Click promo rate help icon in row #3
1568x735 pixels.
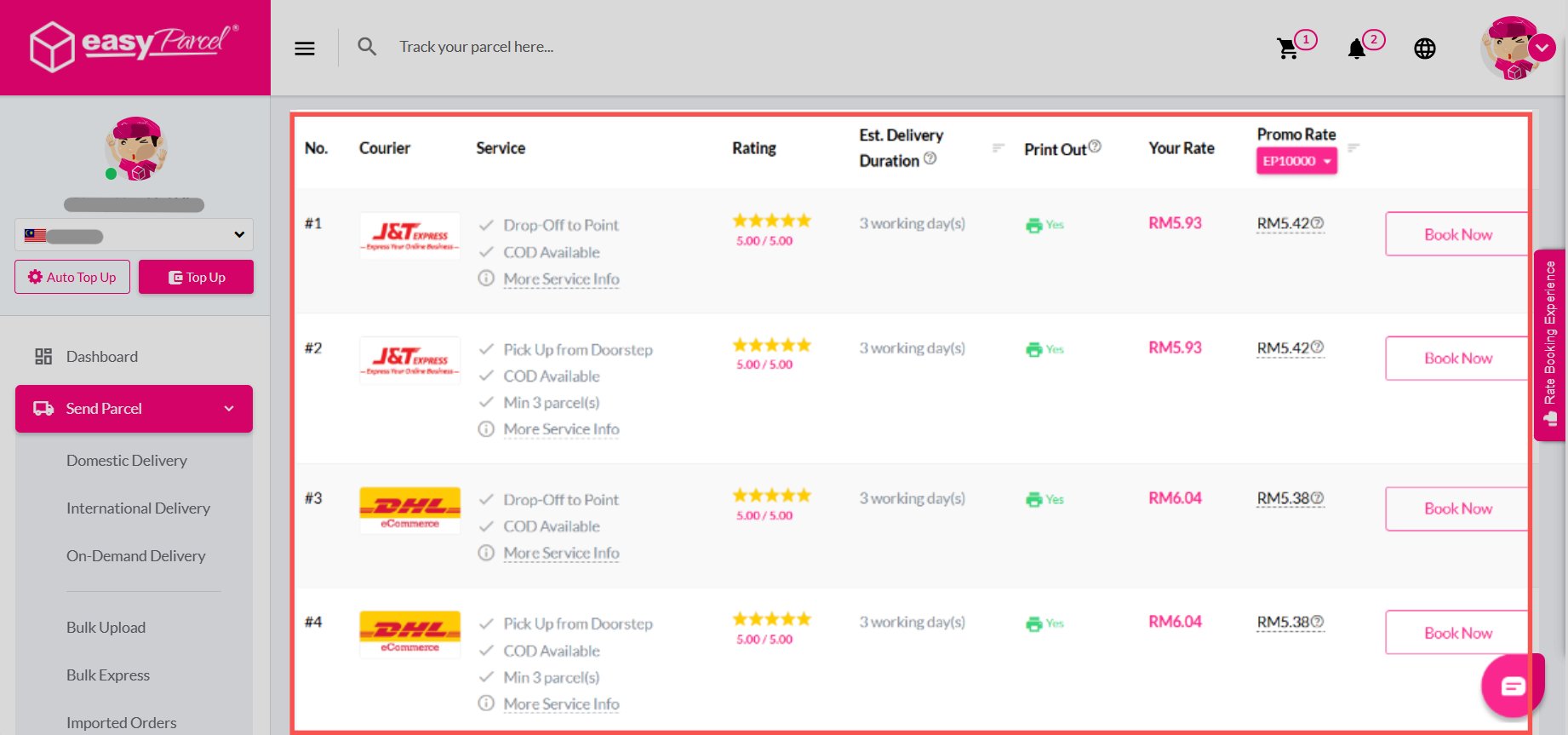[1318, 498]
